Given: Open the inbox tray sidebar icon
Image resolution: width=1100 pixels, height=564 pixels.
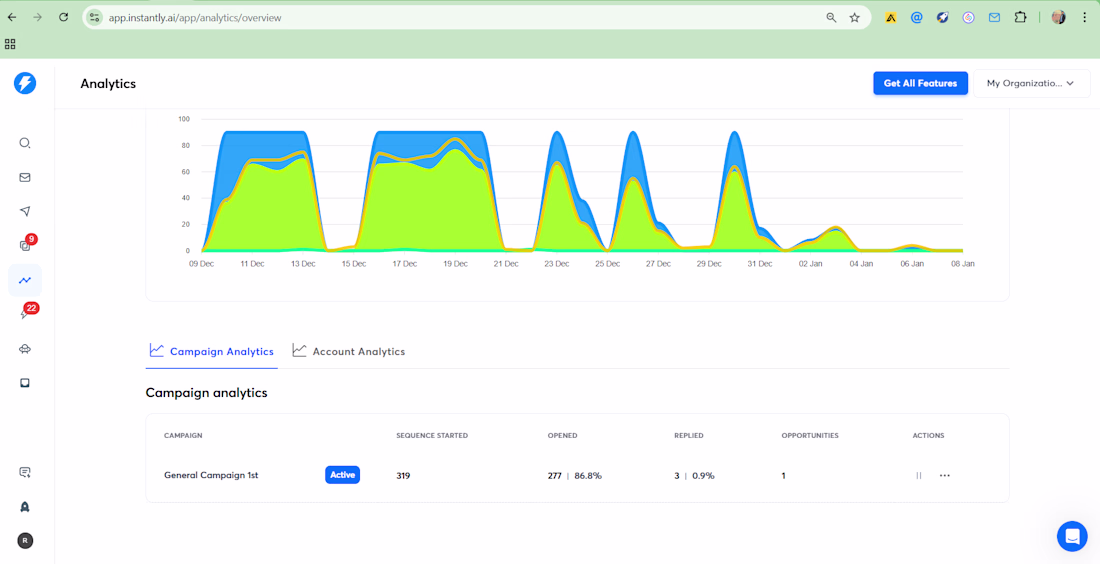Looking at the screenshot, I should (25, 383).
